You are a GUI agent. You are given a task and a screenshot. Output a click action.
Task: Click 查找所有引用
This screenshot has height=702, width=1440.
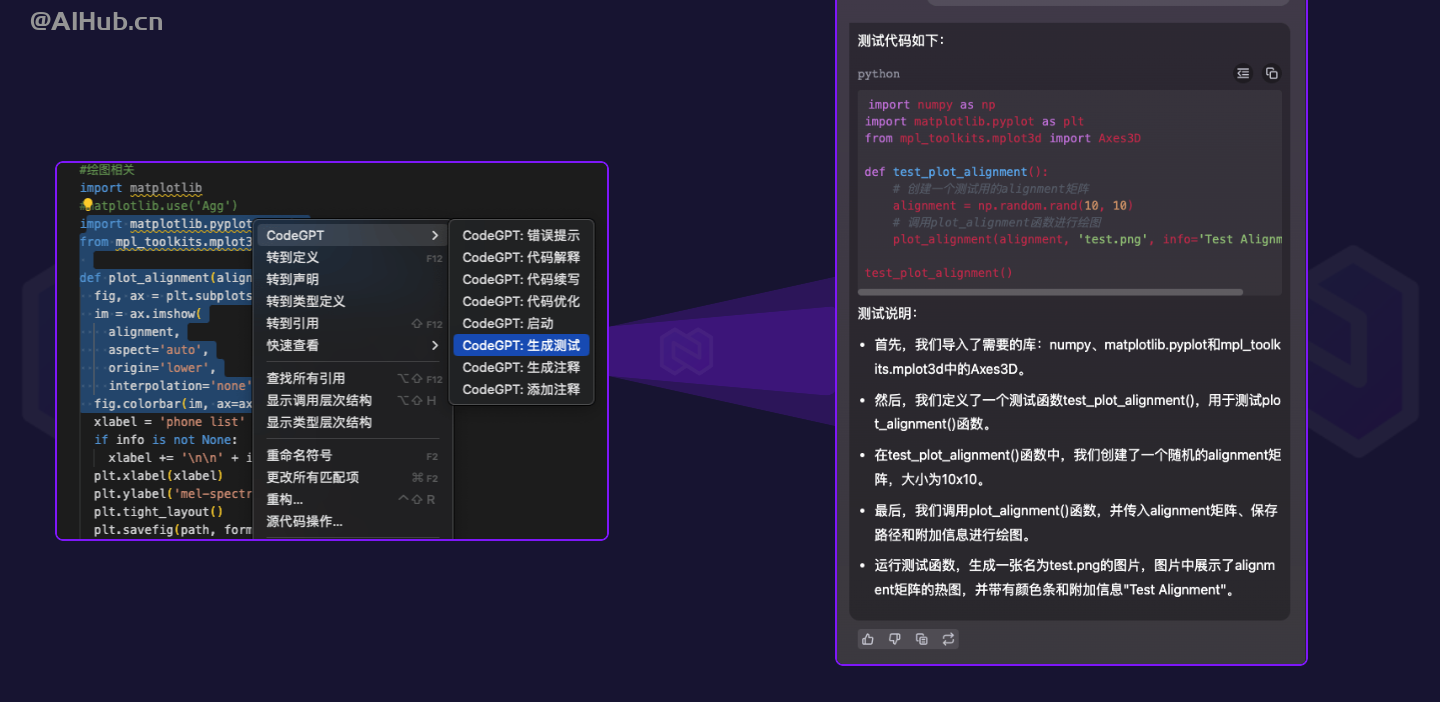click(x=353, y=378)
